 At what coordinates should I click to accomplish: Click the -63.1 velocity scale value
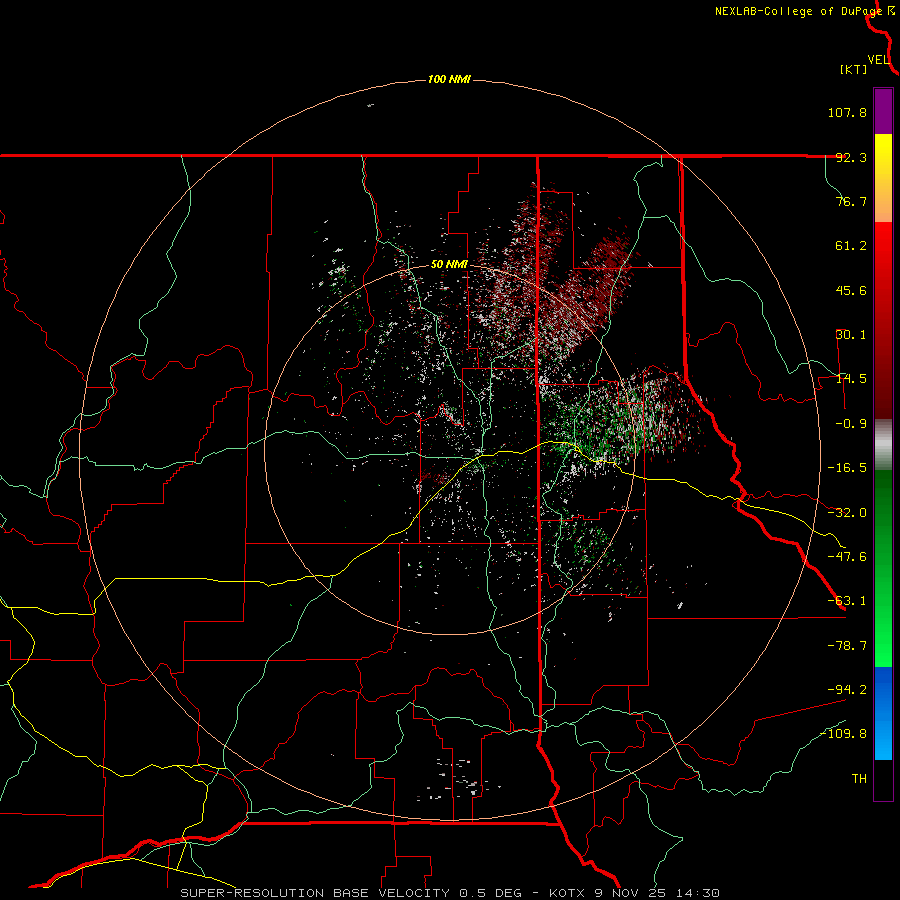click(x=847, y=601)
